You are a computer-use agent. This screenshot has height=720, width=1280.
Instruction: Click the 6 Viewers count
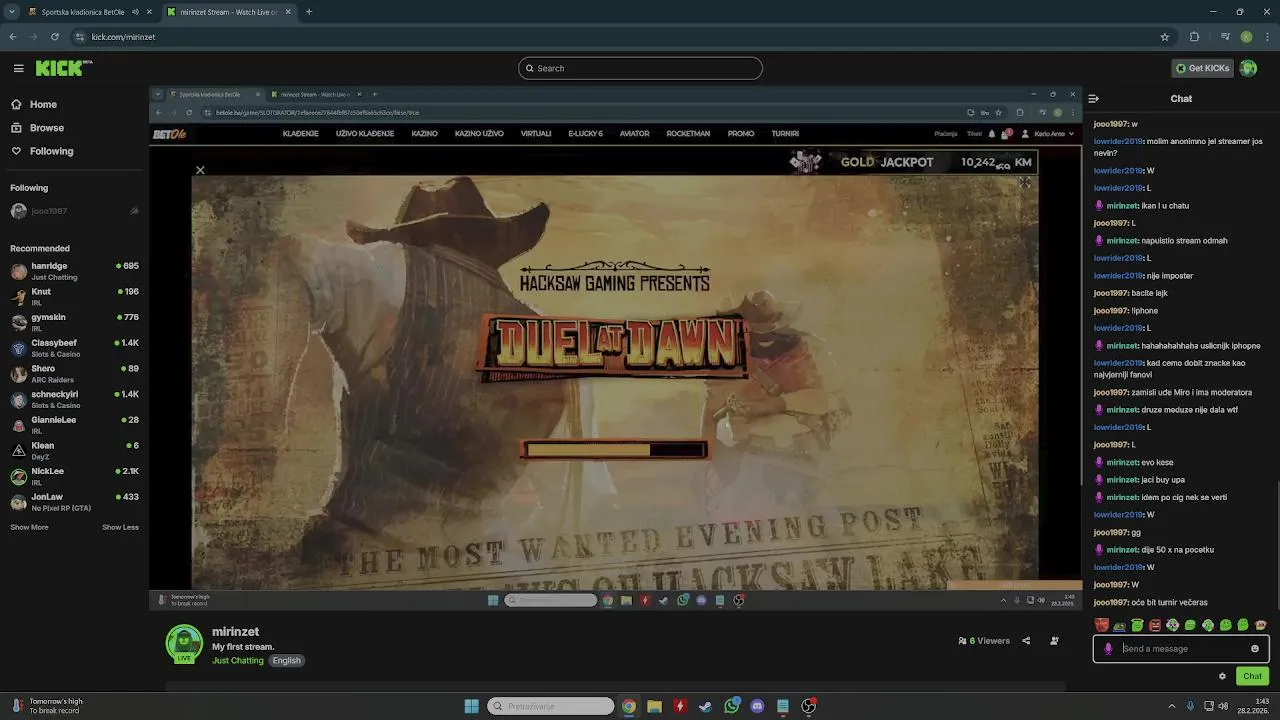(x=984, y=641)
